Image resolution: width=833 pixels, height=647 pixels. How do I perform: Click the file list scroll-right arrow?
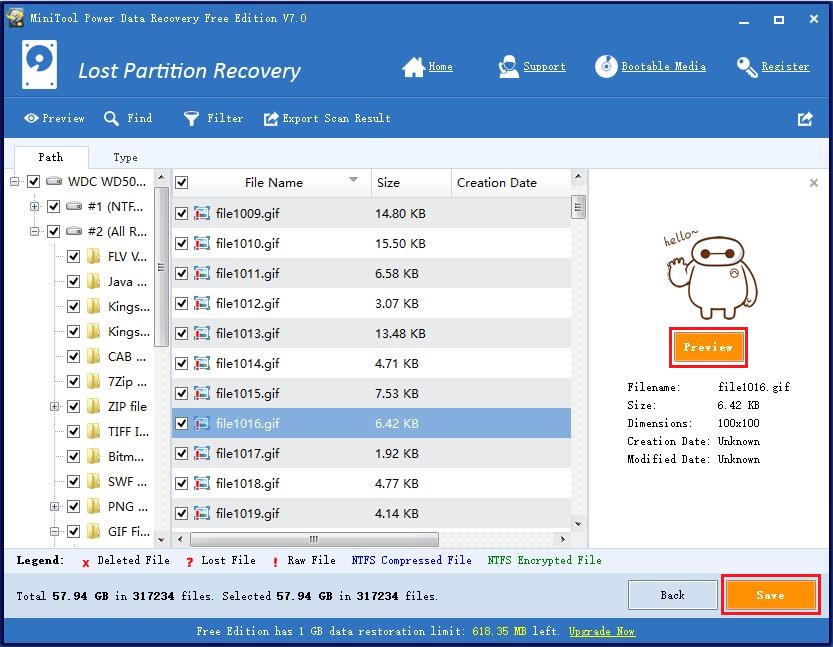click(563, 539)
